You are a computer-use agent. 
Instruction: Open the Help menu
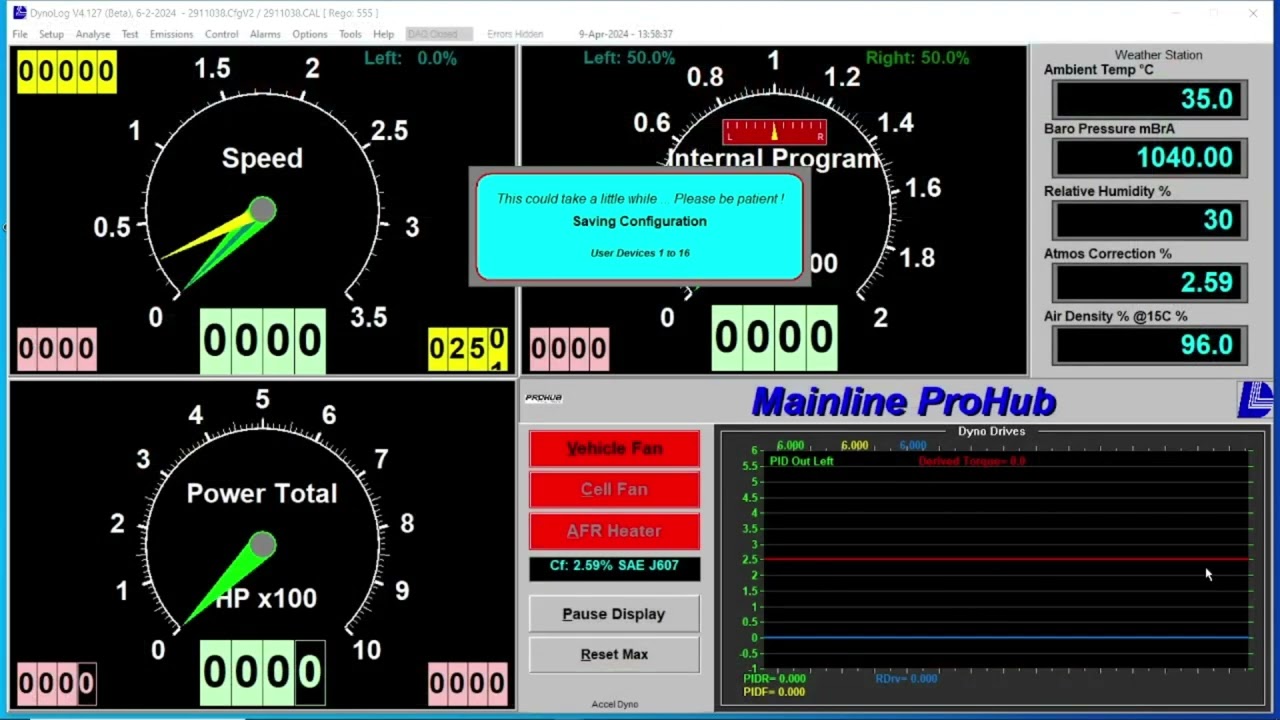point(383,34)
